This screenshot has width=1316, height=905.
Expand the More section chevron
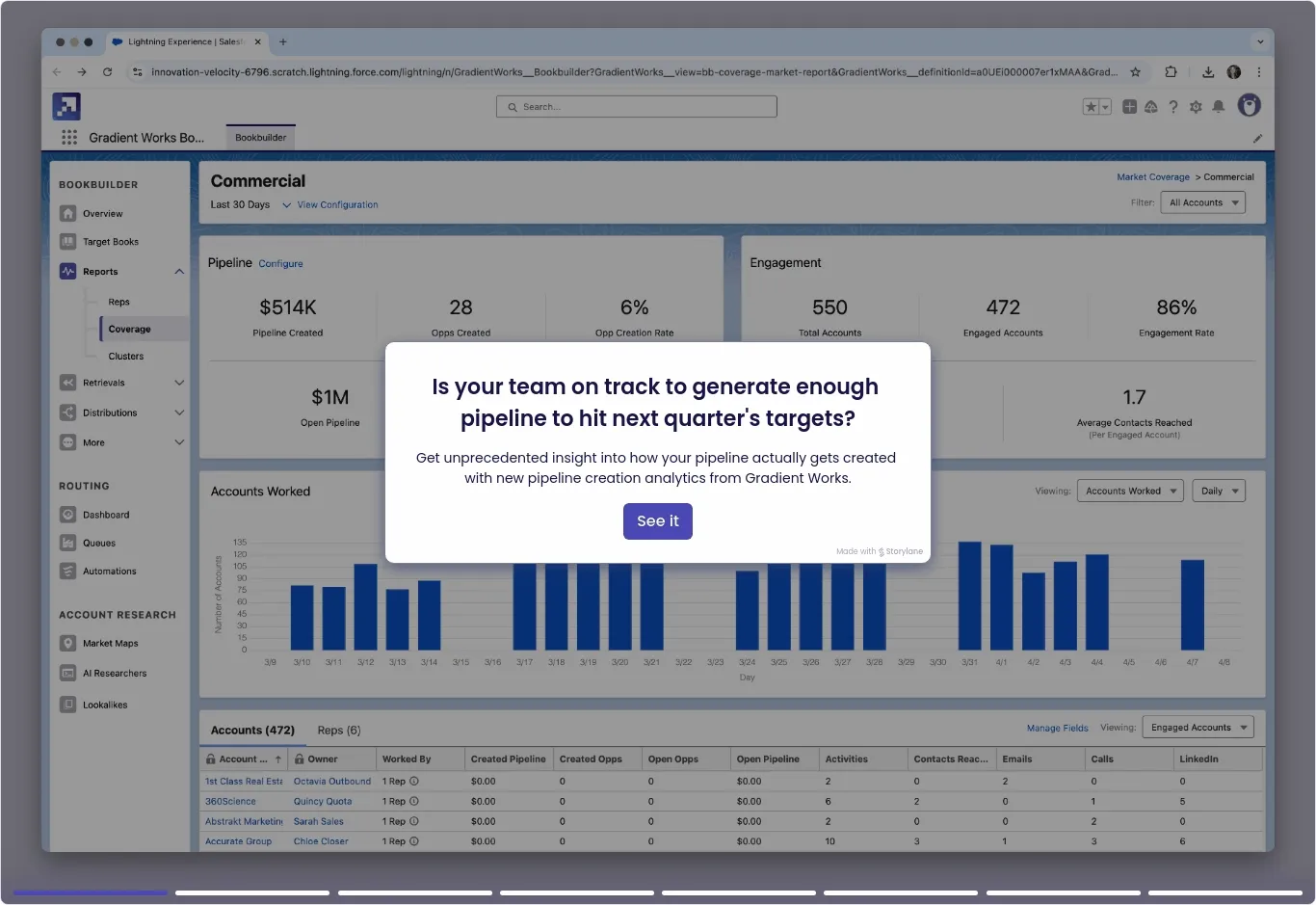click(179, 442)
